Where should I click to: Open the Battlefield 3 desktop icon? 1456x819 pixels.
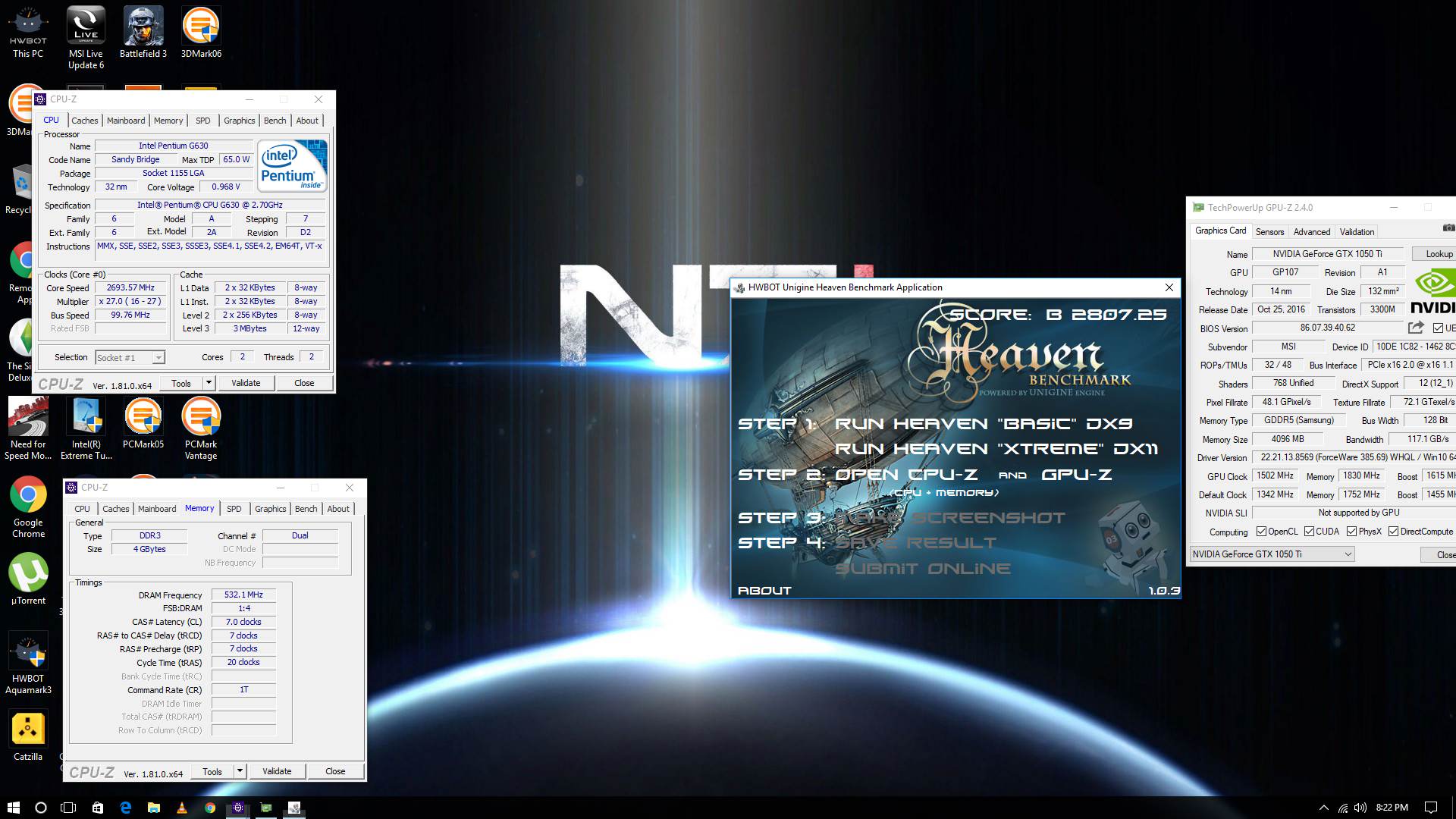click(x=143, y=32)
